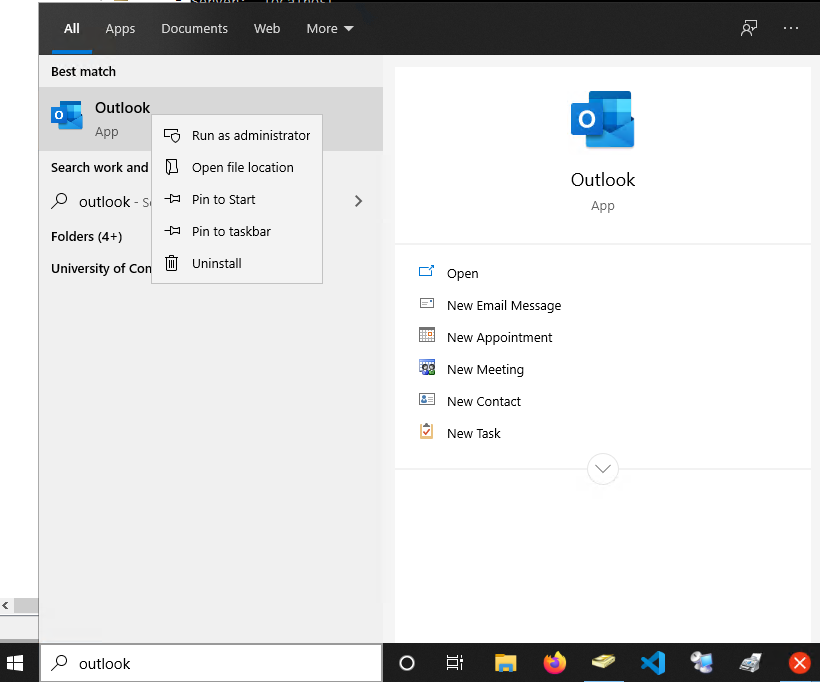The image size is (820, 682).
Task: Click New Task action
Action: [474, 433]
